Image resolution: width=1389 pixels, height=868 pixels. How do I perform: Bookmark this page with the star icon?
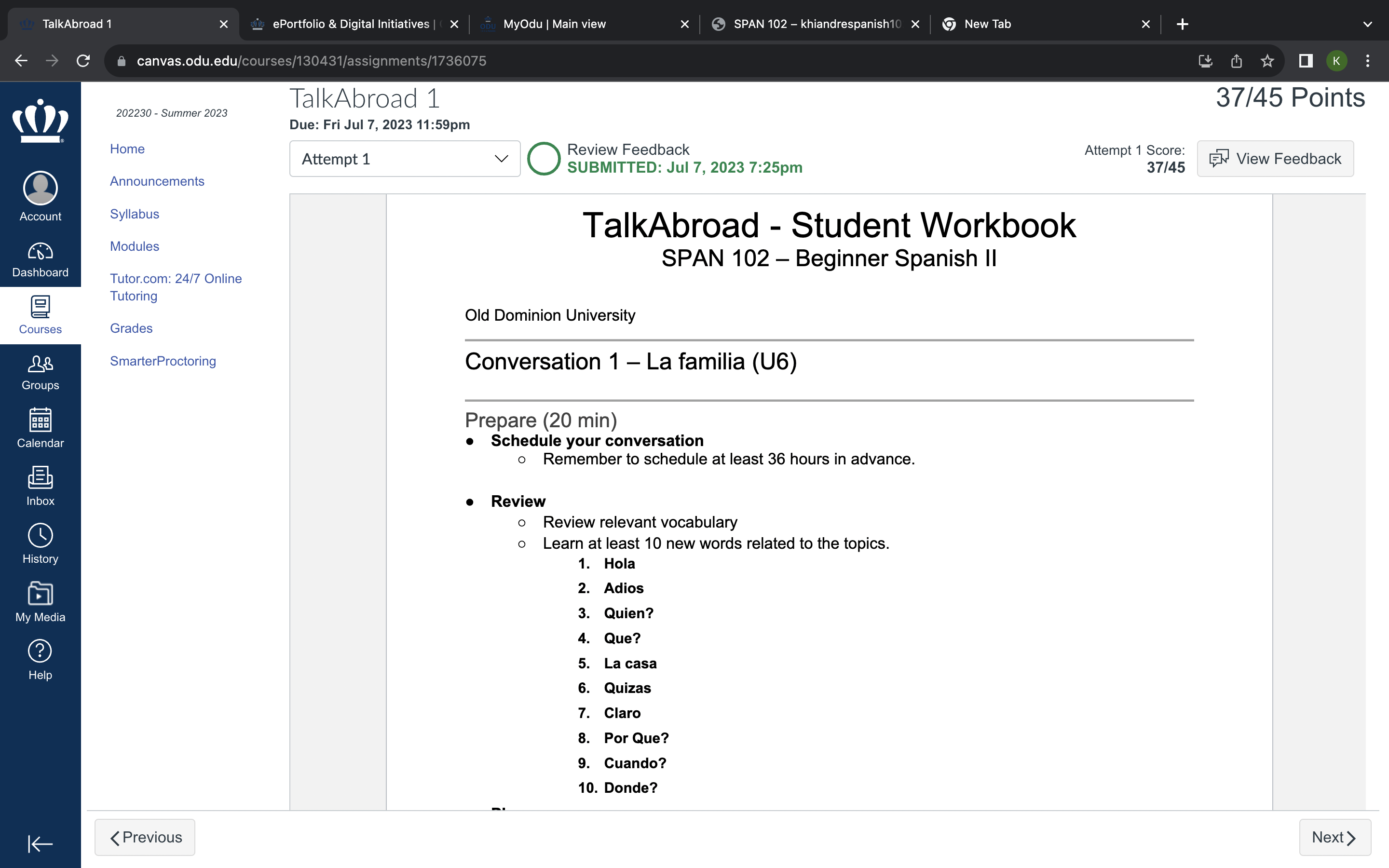click(1267, 61)
